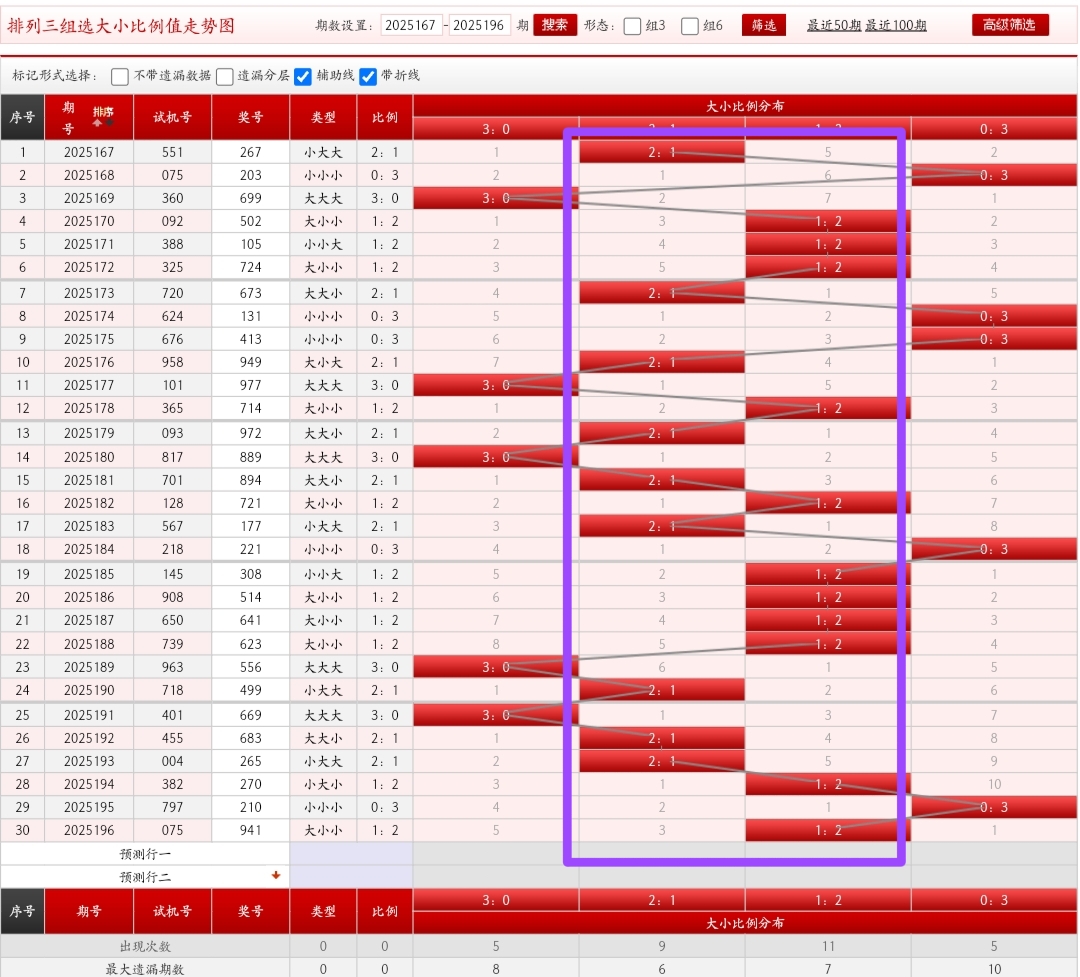Show the 最近100期 results
This screenshot has height=977, width=1080.
click(x=896, y=25)
